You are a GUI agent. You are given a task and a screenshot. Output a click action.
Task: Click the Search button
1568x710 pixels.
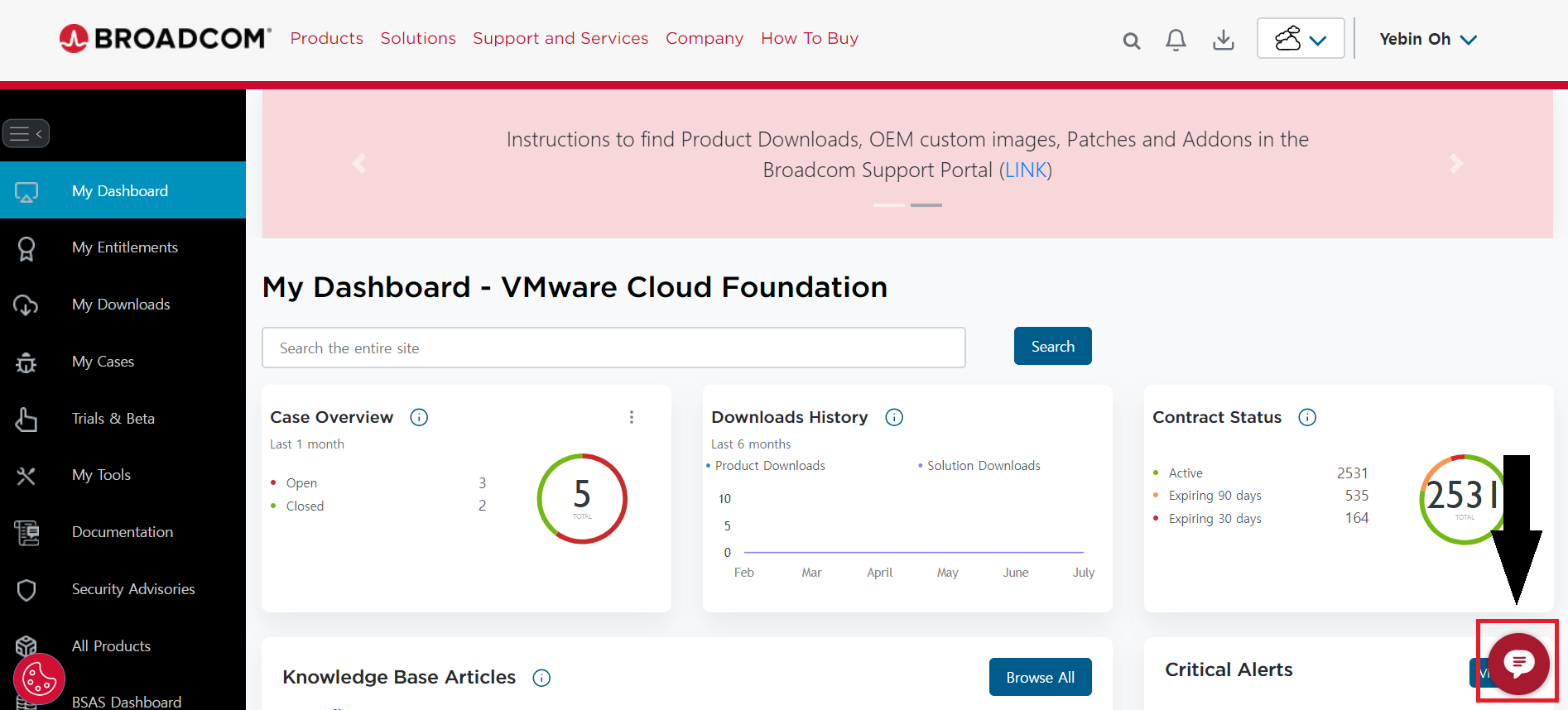point(1052,346)
